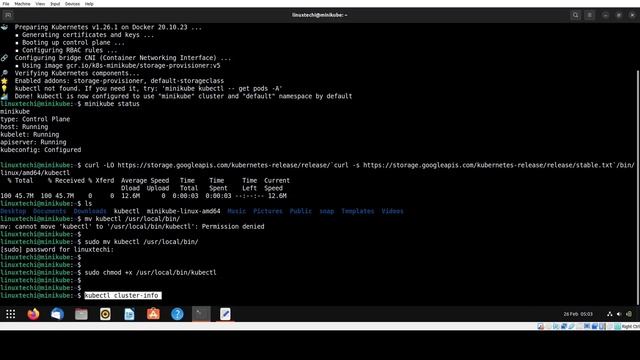Click the new terminal tab icon
This screenshot has width=640, height=360.
click(x=8, y=15)
